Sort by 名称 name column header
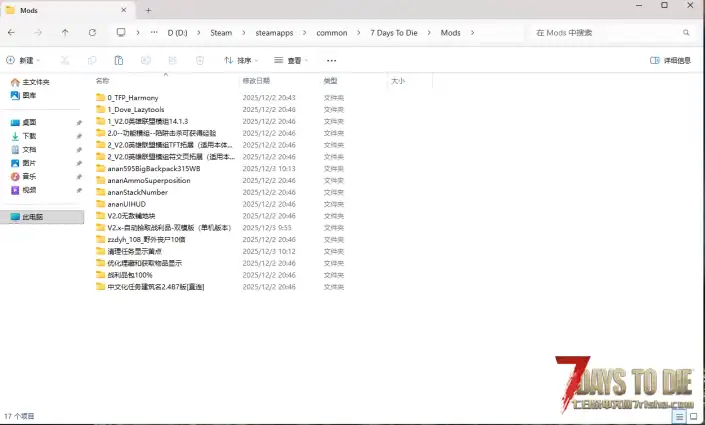This screenshot has height=425, width=705. coord(103,81)
